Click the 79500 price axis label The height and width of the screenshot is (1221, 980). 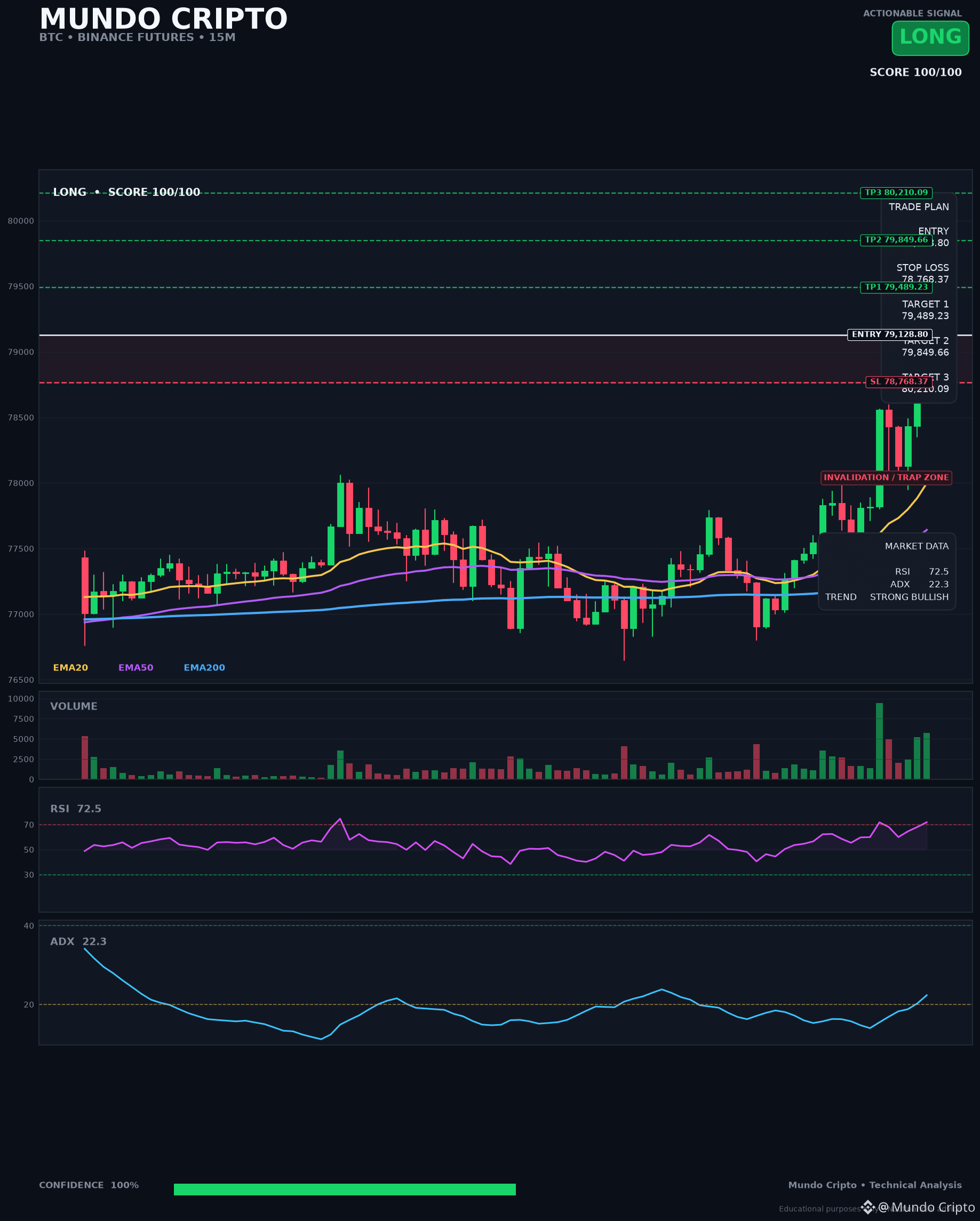(21, 286)
